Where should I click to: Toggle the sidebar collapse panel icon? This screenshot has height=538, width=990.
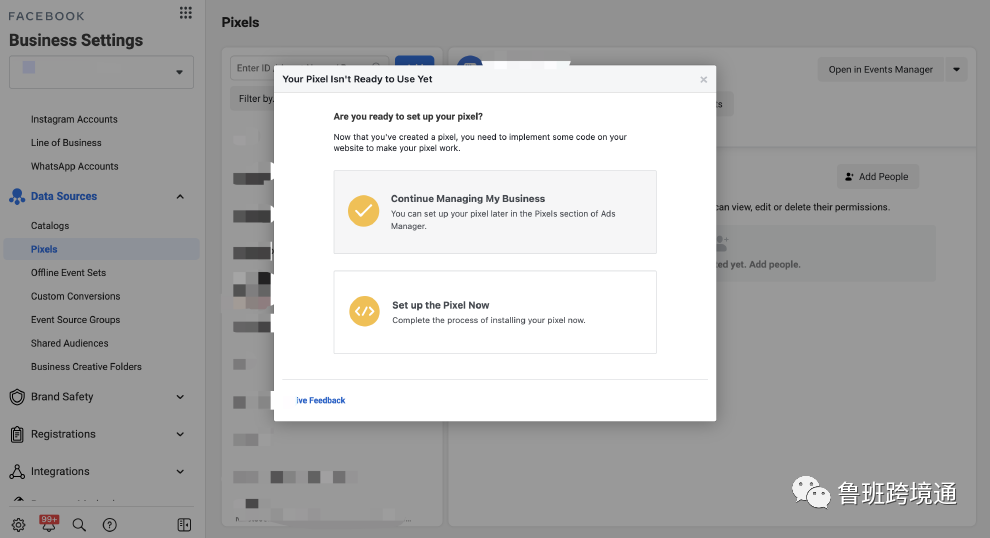(184, 525)
